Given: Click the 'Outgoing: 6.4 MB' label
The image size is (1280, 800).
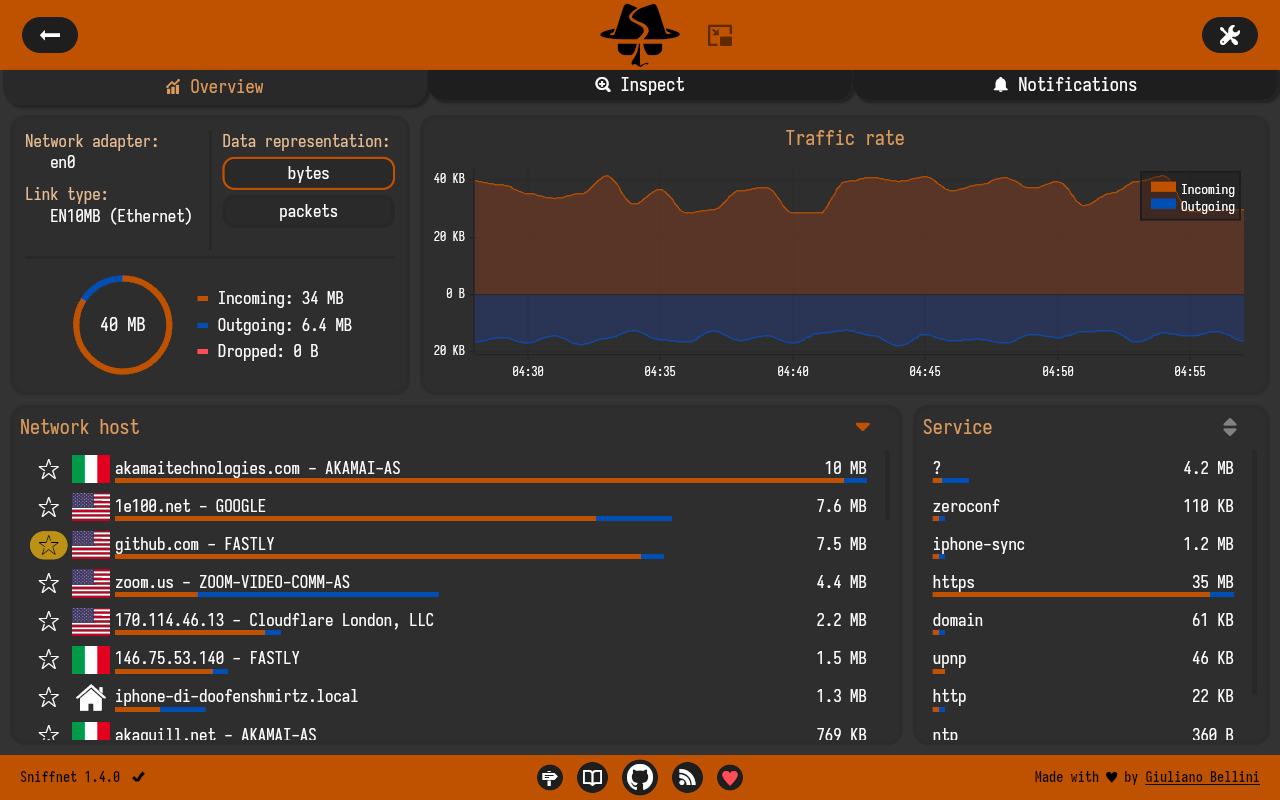Looking at the screenshot, I should tap(285, 325).
